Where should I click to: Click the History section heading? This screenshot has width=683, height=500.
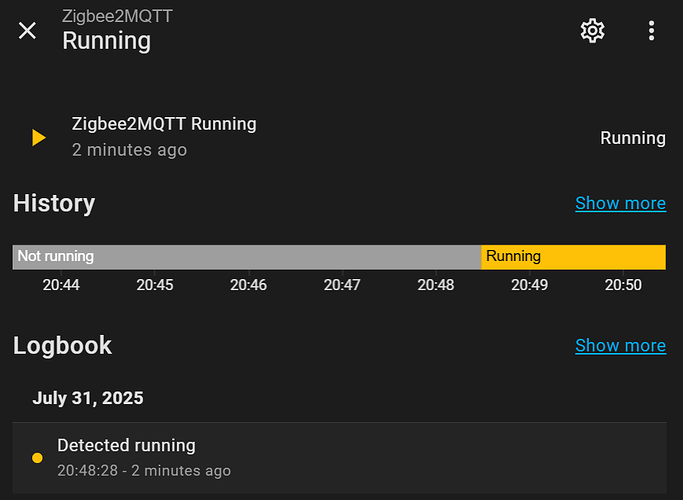pos(54,203)
